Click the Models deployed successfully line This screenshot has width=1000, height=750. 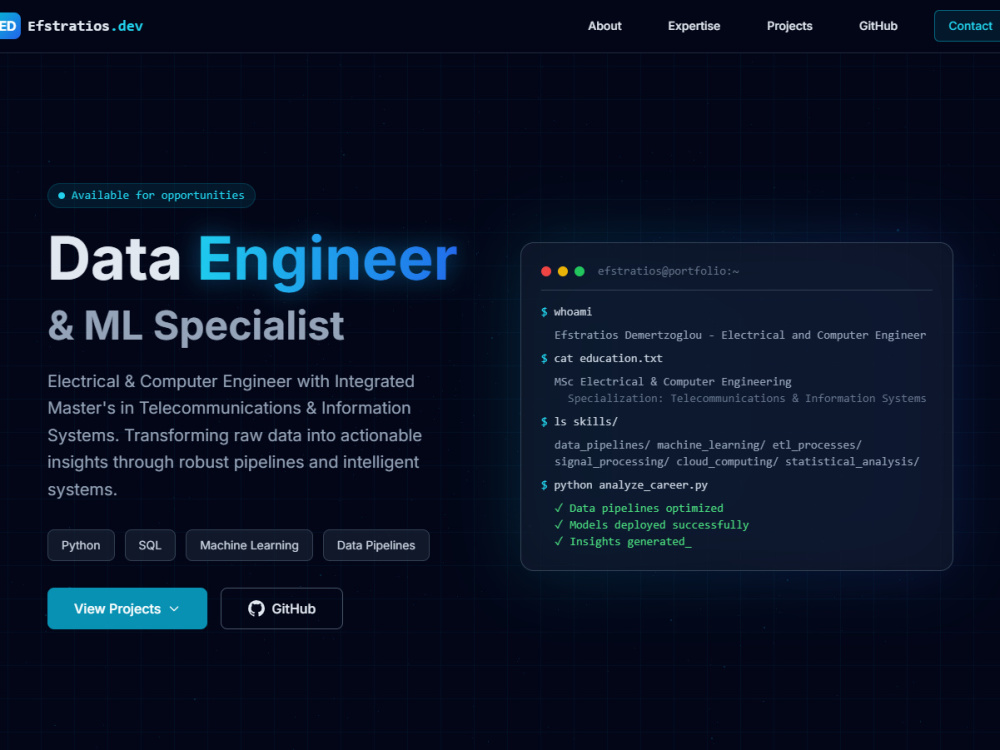[x=652, y=524]
